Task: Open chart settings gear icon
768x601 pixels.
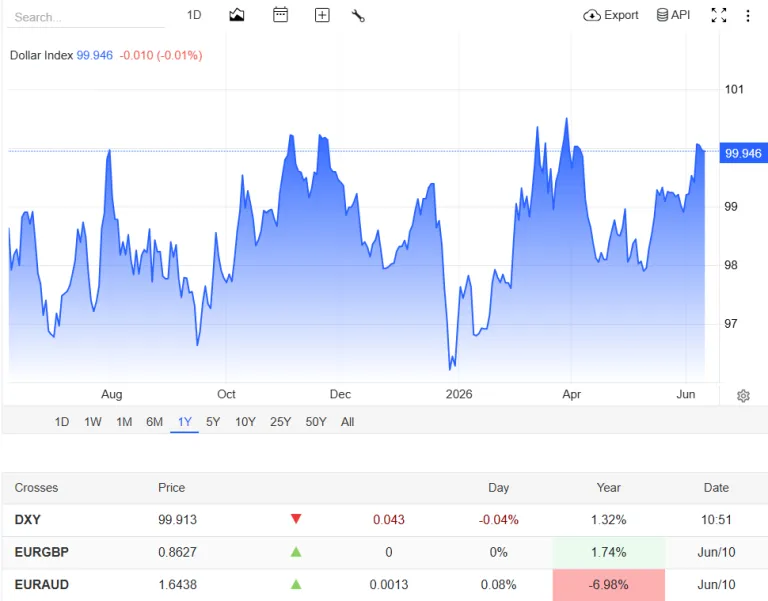Action: pyautogui.click(x=743, y=396)
